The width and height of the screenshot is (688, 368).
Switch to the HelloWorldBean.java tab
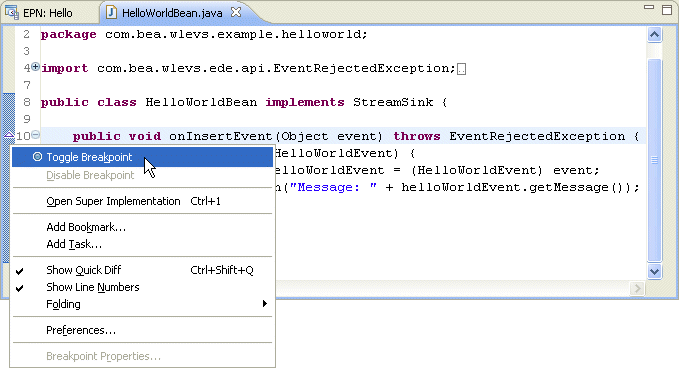point(172,13)
